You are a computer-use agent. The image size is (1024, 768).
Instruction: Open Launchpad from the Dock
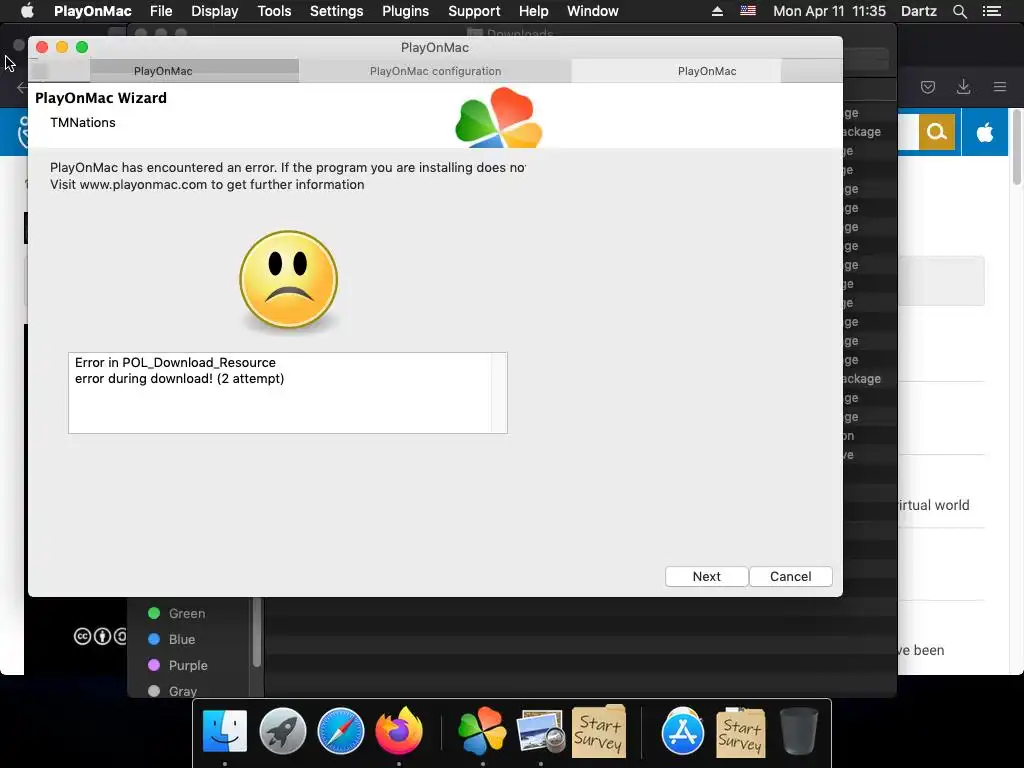[x=282, y=731]
